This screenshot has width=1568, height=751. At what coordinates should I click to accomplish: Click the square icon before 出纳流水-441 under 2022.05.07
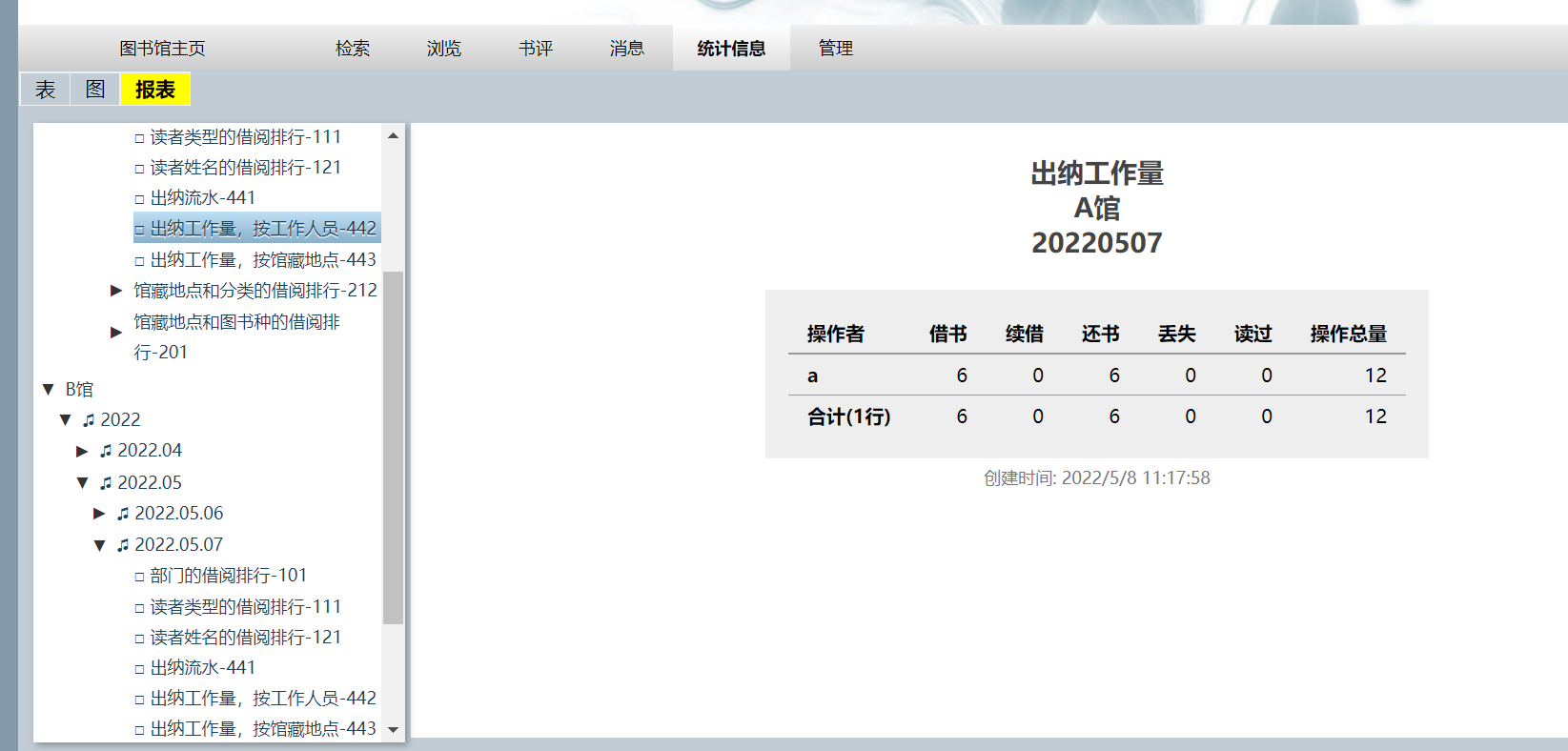point(140,669)
